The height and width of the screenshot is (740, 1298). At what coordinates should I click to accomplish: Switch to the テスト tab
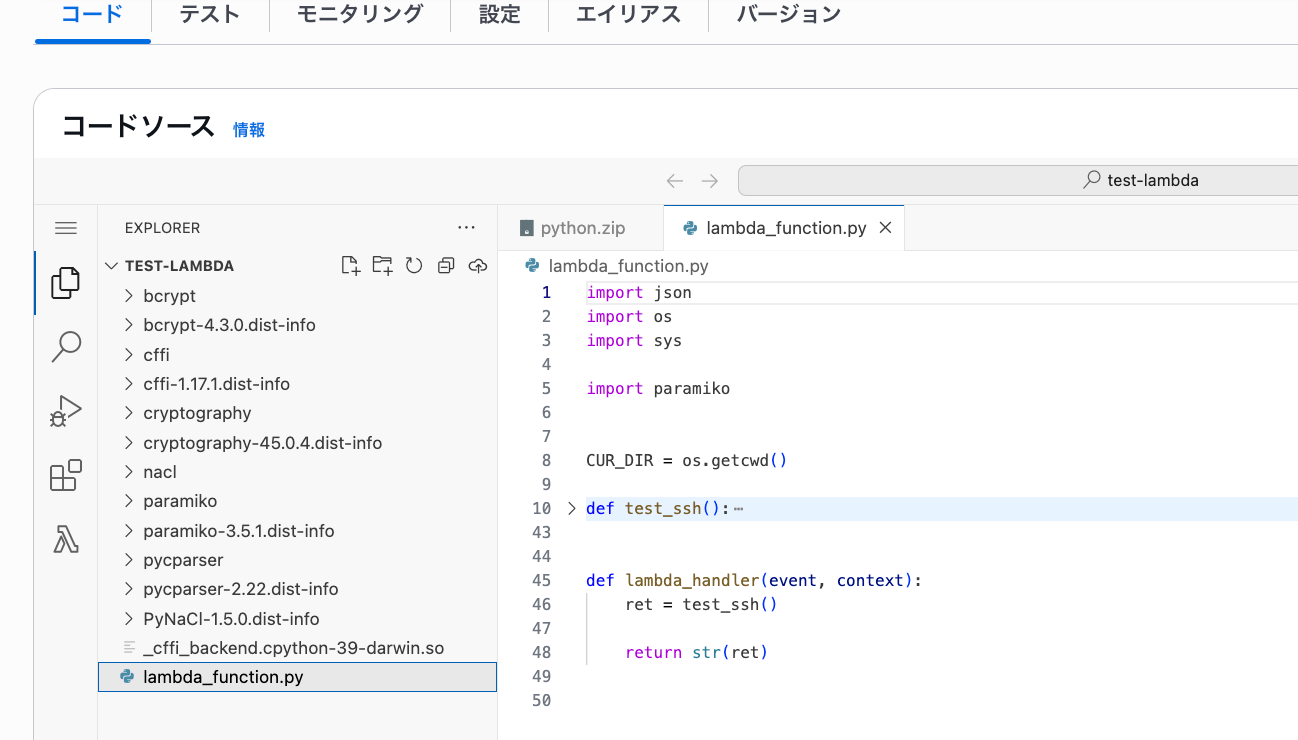click(x=210, y=15)
